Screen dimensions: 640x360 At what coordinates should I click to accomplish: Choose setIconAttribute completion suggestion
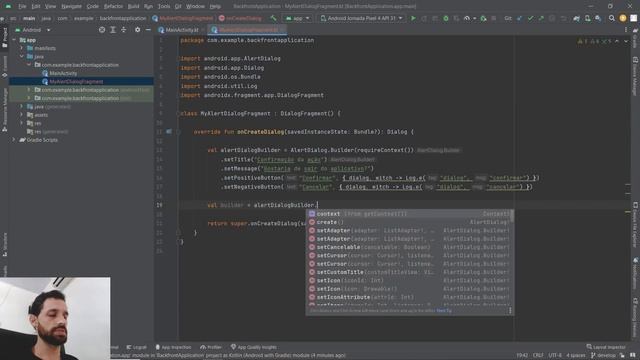[x=409, y=297]
